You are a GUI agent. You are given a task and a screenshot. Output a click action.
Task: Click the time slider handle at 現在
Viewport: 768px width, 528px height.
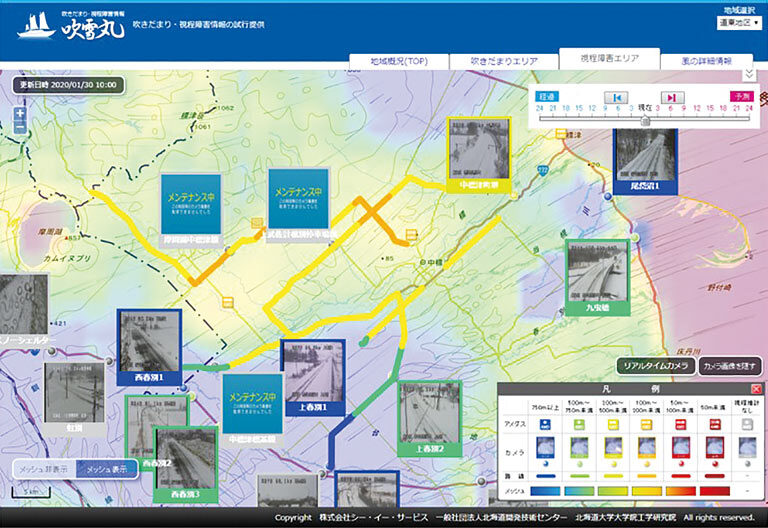tap(646, 120)
